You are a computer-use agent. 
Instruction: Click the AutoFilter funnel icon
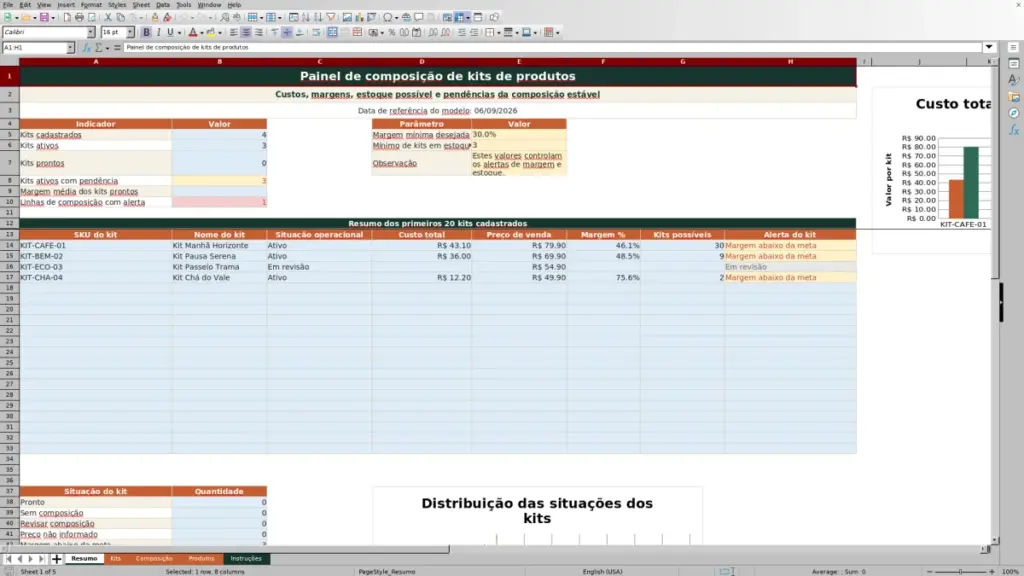tap(330, 18)
